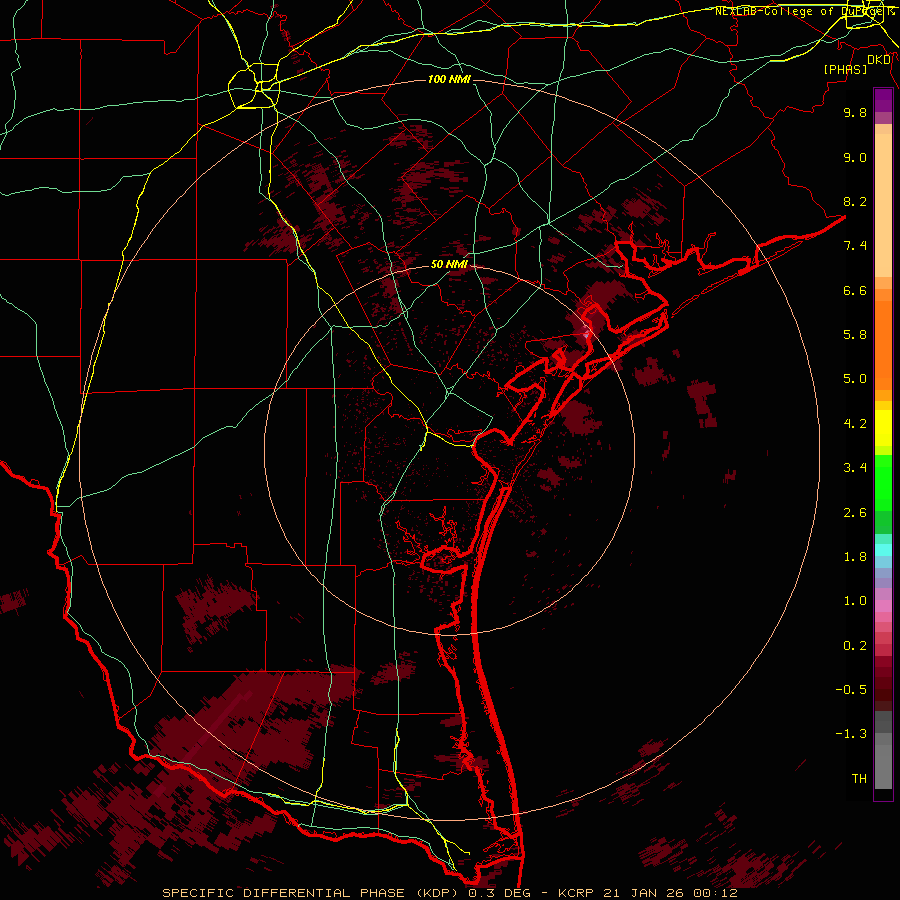
Task: Click the 6.6 legend value
Action: coord(855,290)
